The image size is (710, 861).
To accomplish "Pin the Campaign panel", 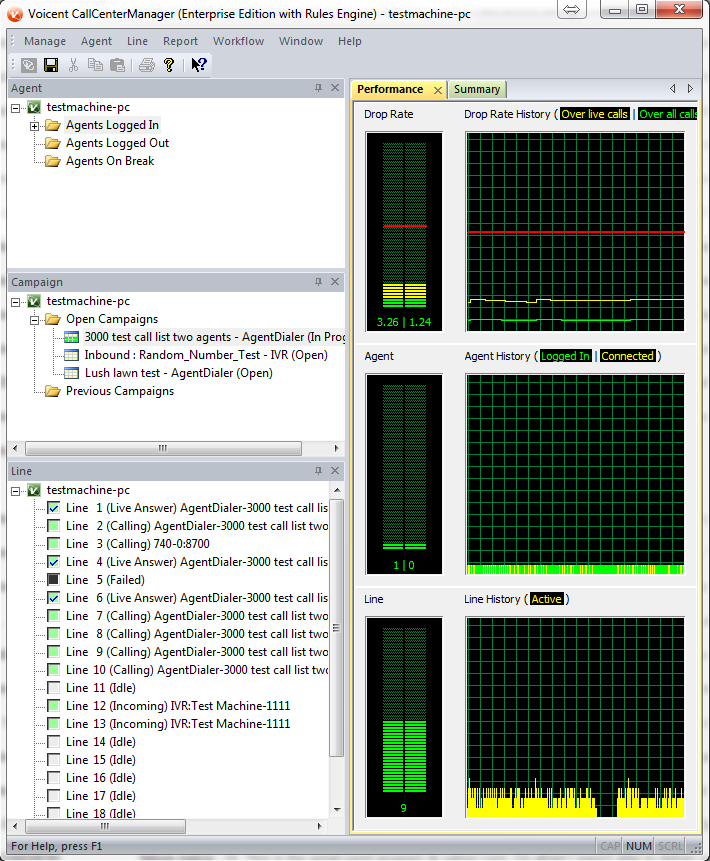I will click(318, 282).
